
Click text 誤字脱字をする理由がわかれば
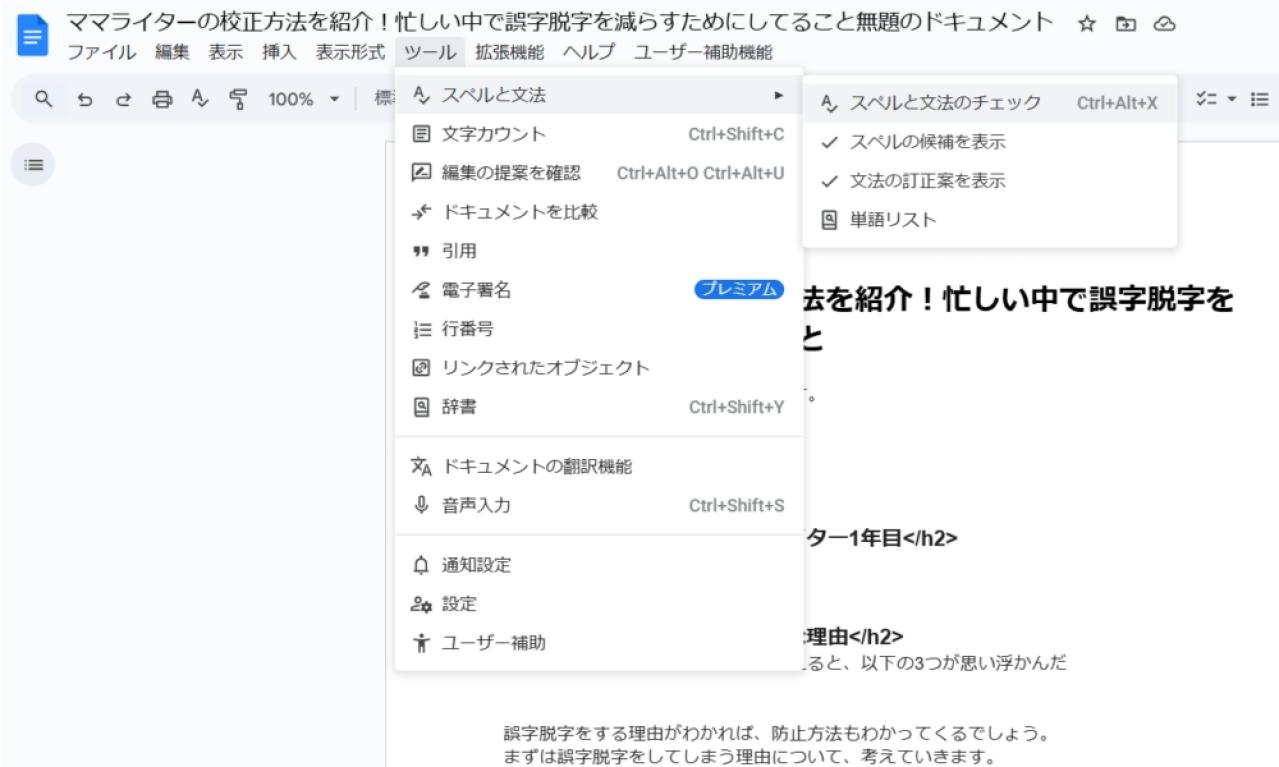[635, 733]
